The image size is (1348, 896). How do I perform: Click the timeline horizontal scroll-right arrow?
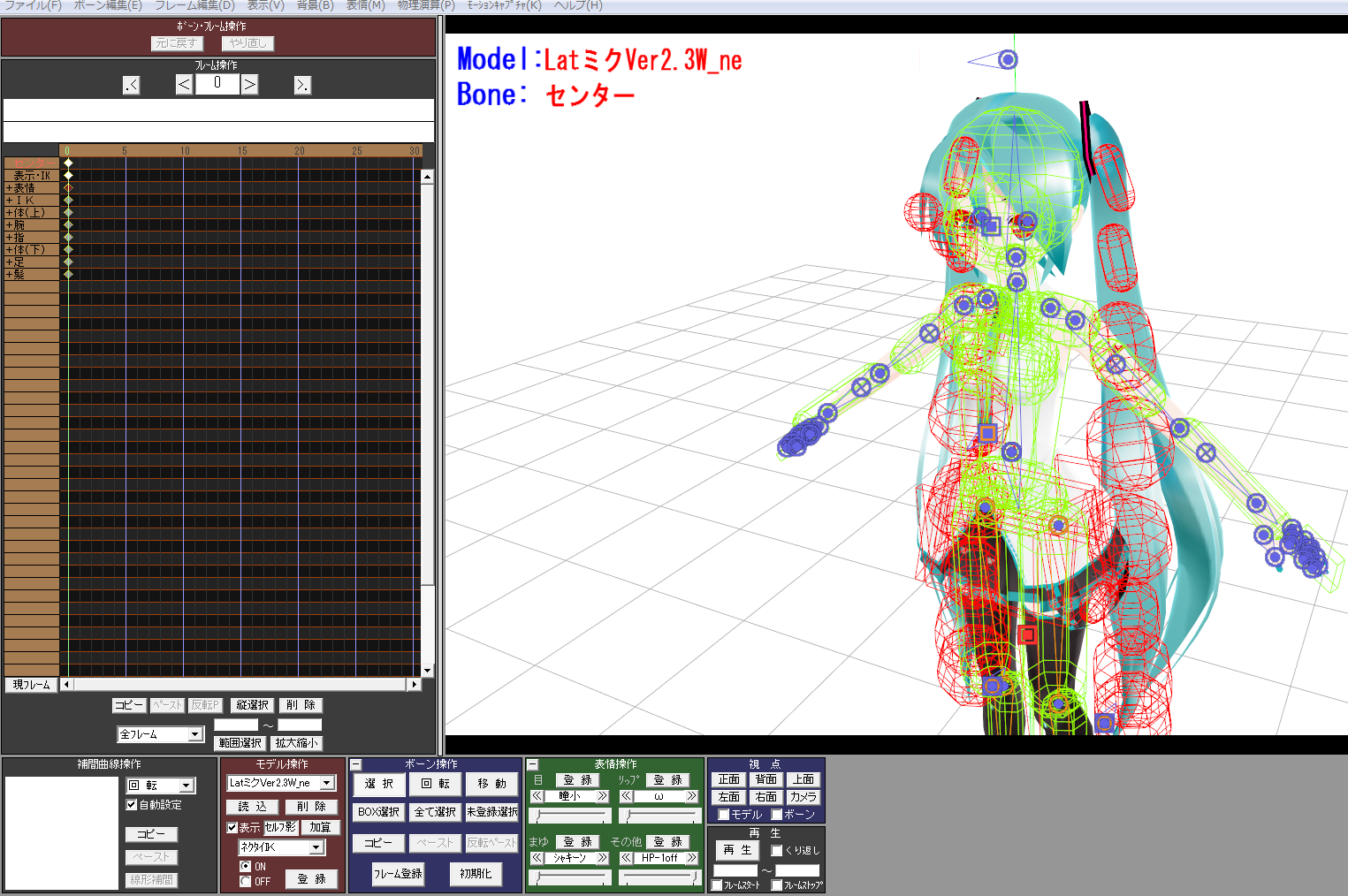pos(415,684)
